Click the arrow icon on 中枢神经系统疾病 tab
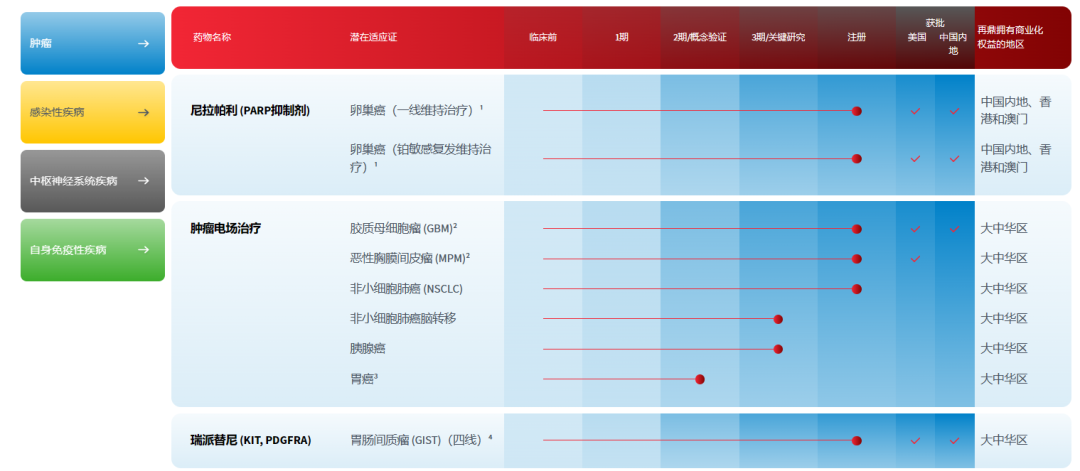Screen dimensions: 1080x471 pos(143,181)
